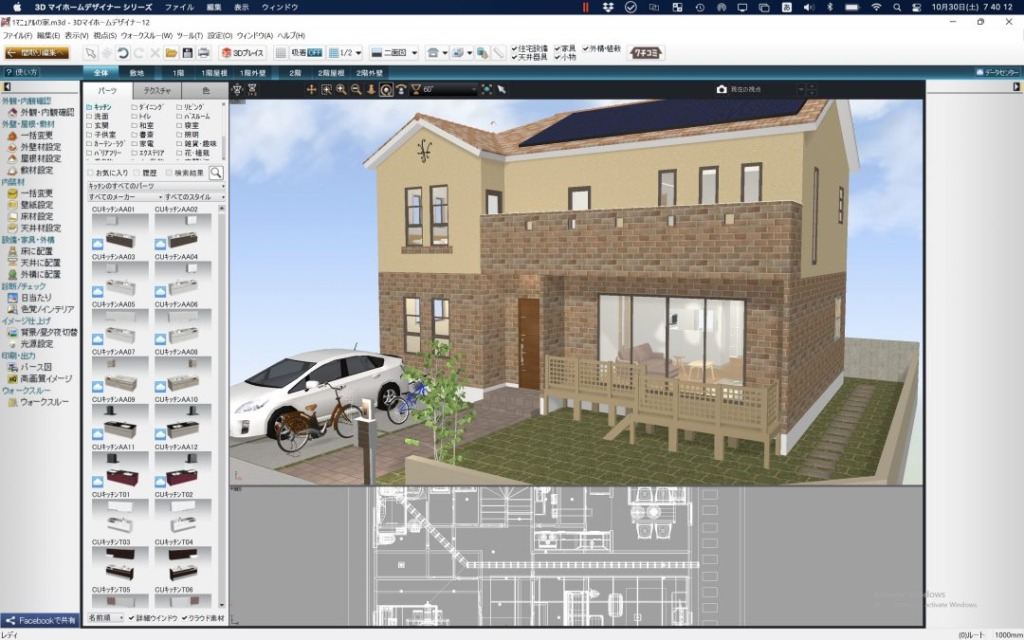1024x640 pixels.
Task: Open the ウォークスルー(W) menu
Action: [146, 36]
